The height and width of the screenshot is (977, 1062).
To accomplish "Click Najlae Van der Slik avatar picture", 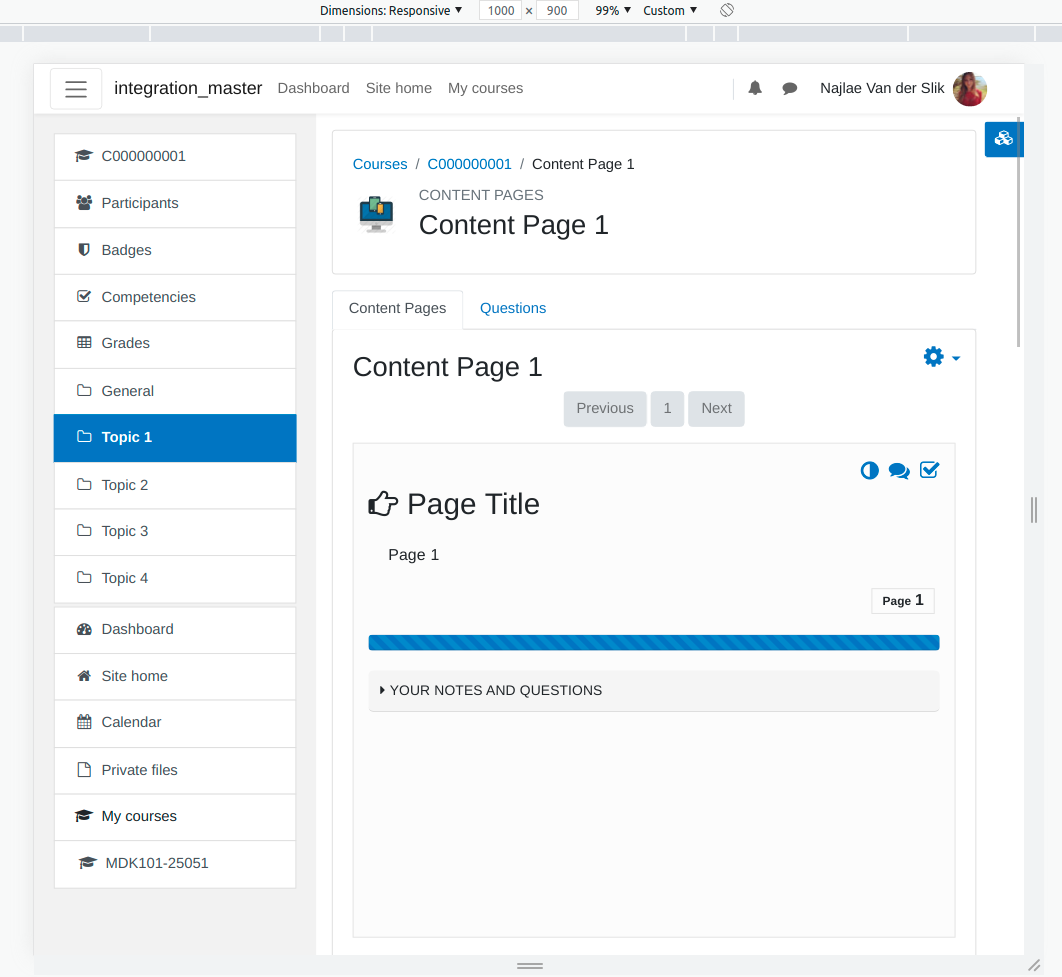I will pos(969,89).
